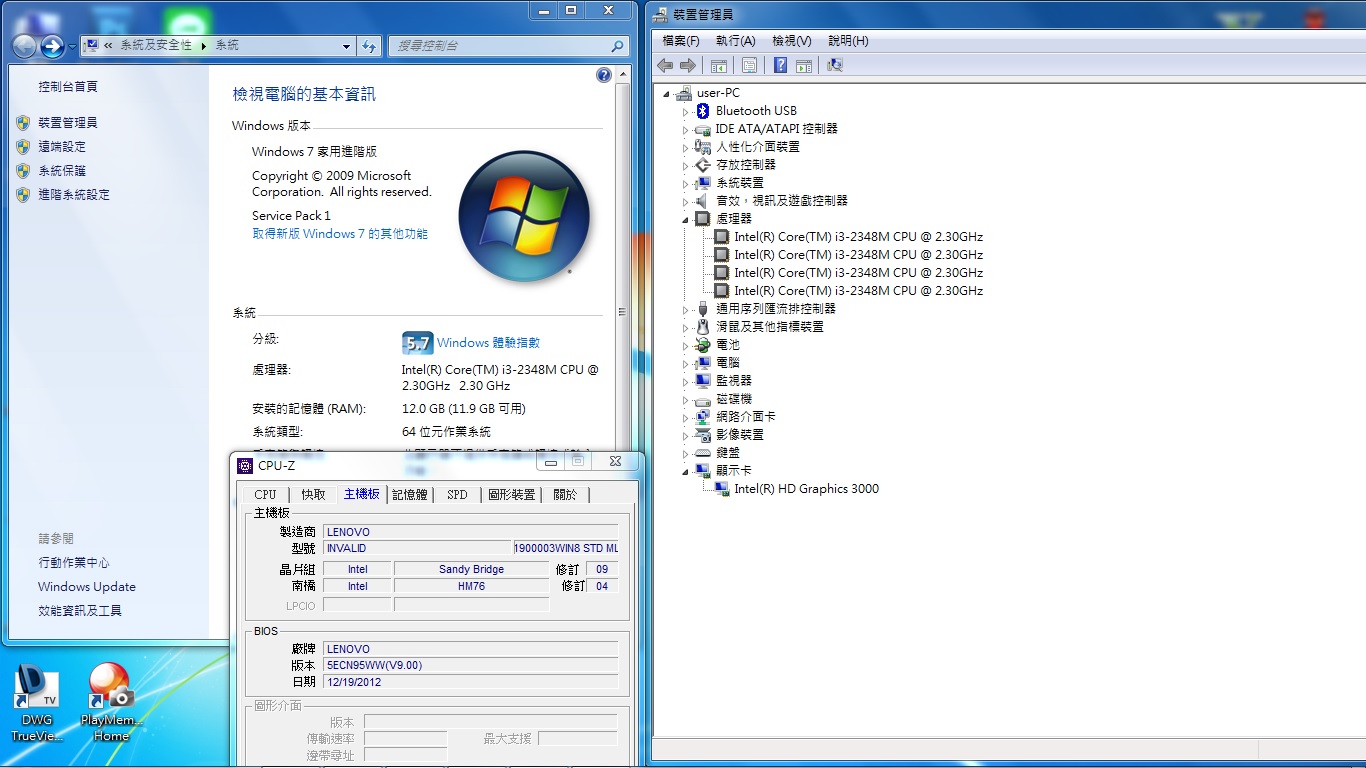The width and height of the screenshot is (1366, 768).
Task: Open the 檢視(V) menu in Device Manager
Action: (x=792, y=41)
